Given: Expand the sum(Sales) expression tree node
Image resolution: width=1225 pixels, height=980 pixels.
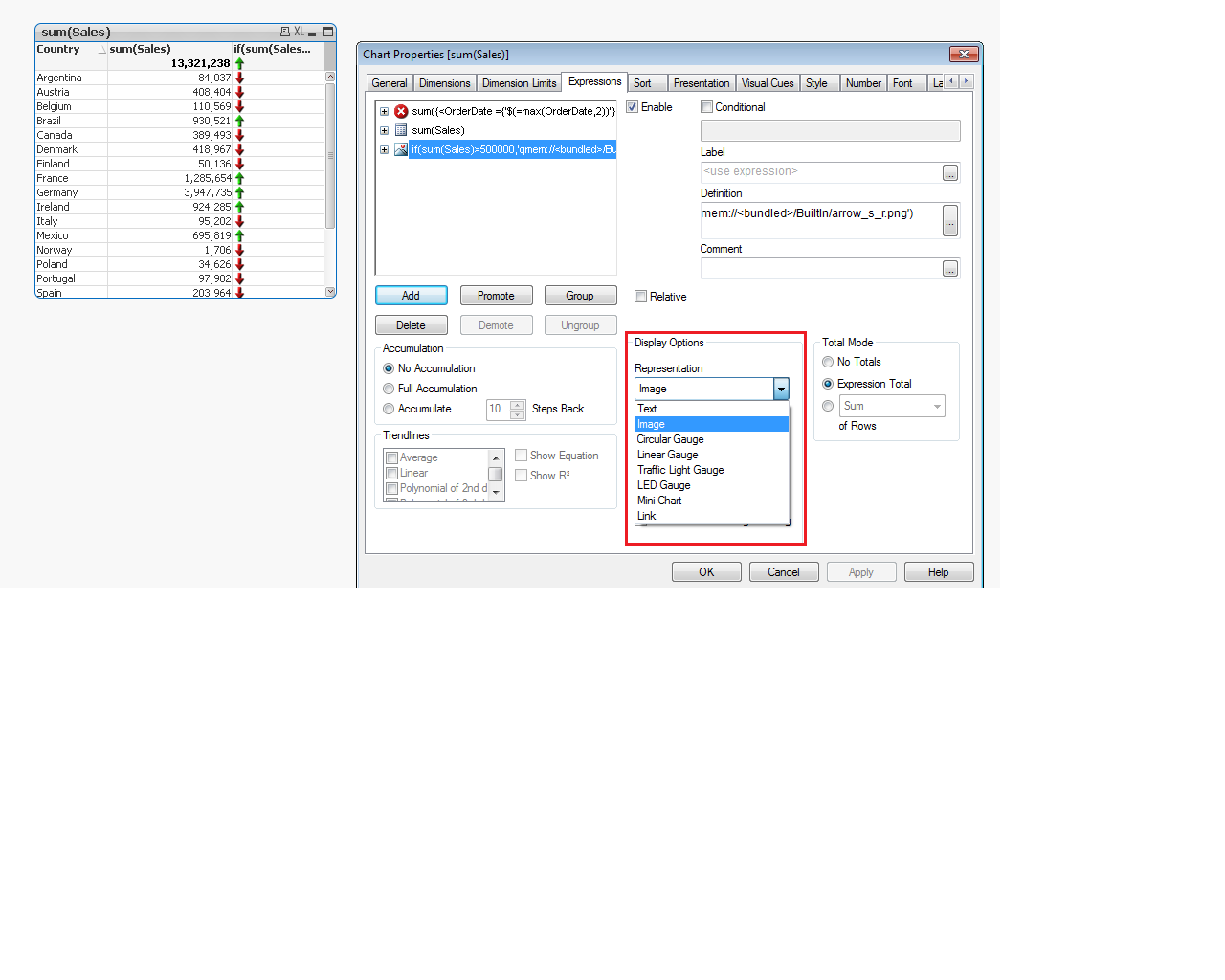Looking at the screenshot, I should (384, 130).
